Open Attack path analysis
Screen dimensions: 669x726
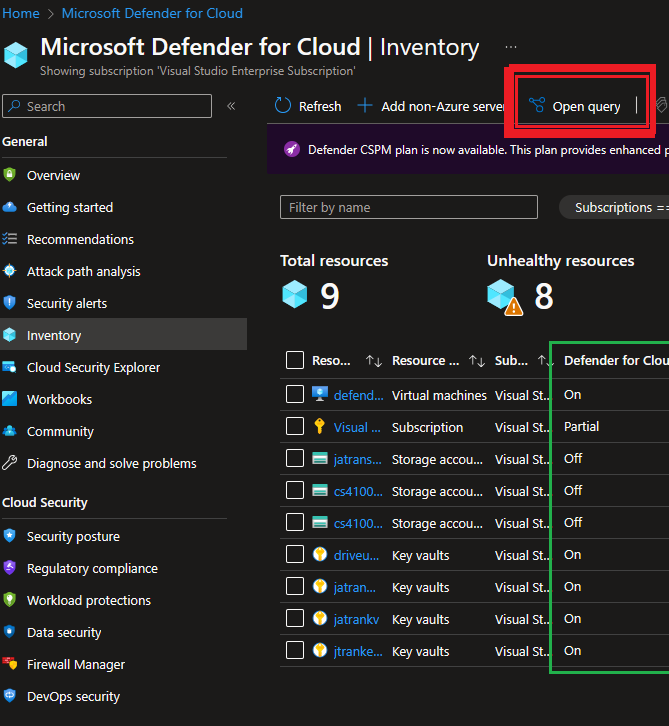click(x=83, y=271)
